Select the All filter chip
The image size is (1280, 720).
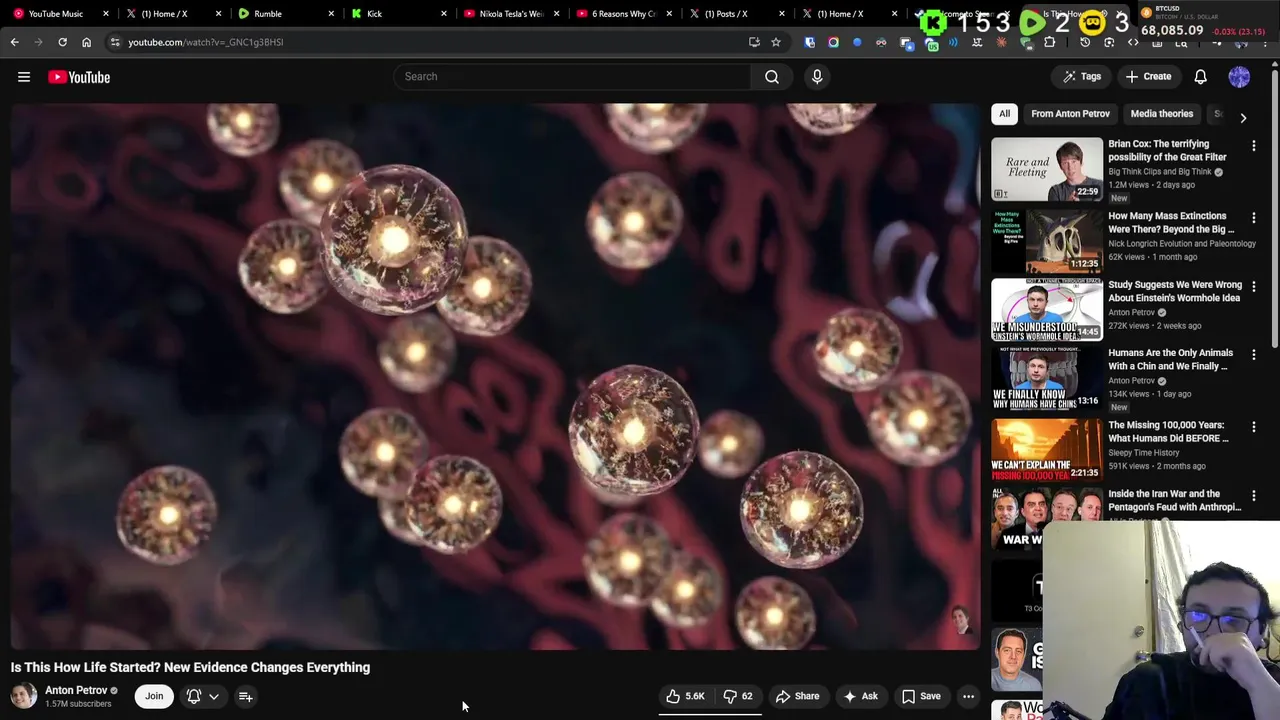1004,114
